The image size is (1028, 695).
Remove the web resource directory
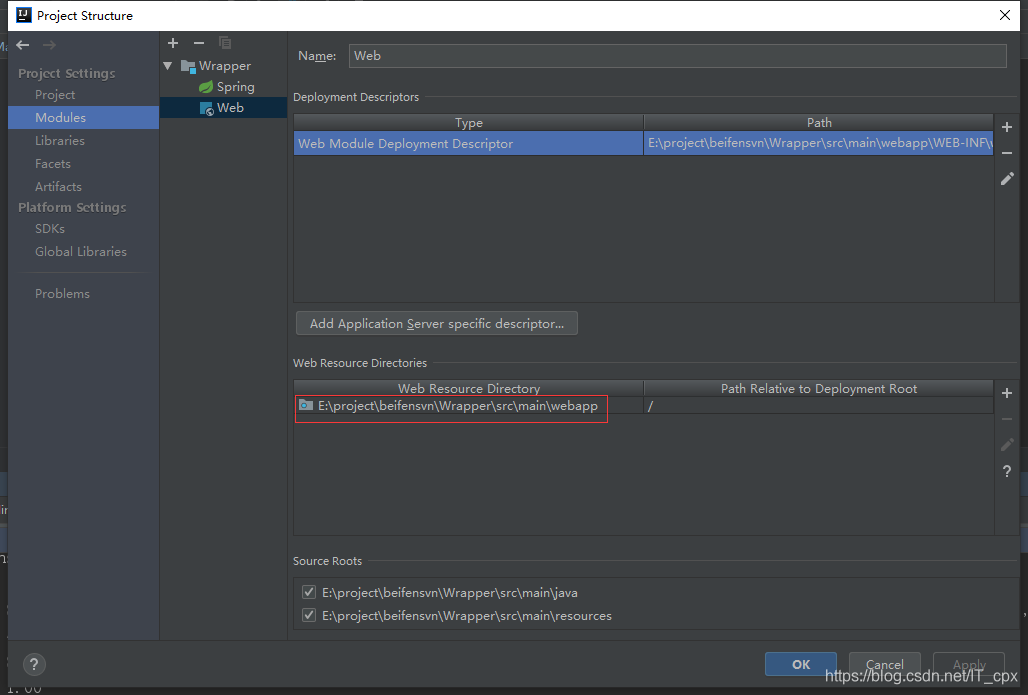[1007, 419]
